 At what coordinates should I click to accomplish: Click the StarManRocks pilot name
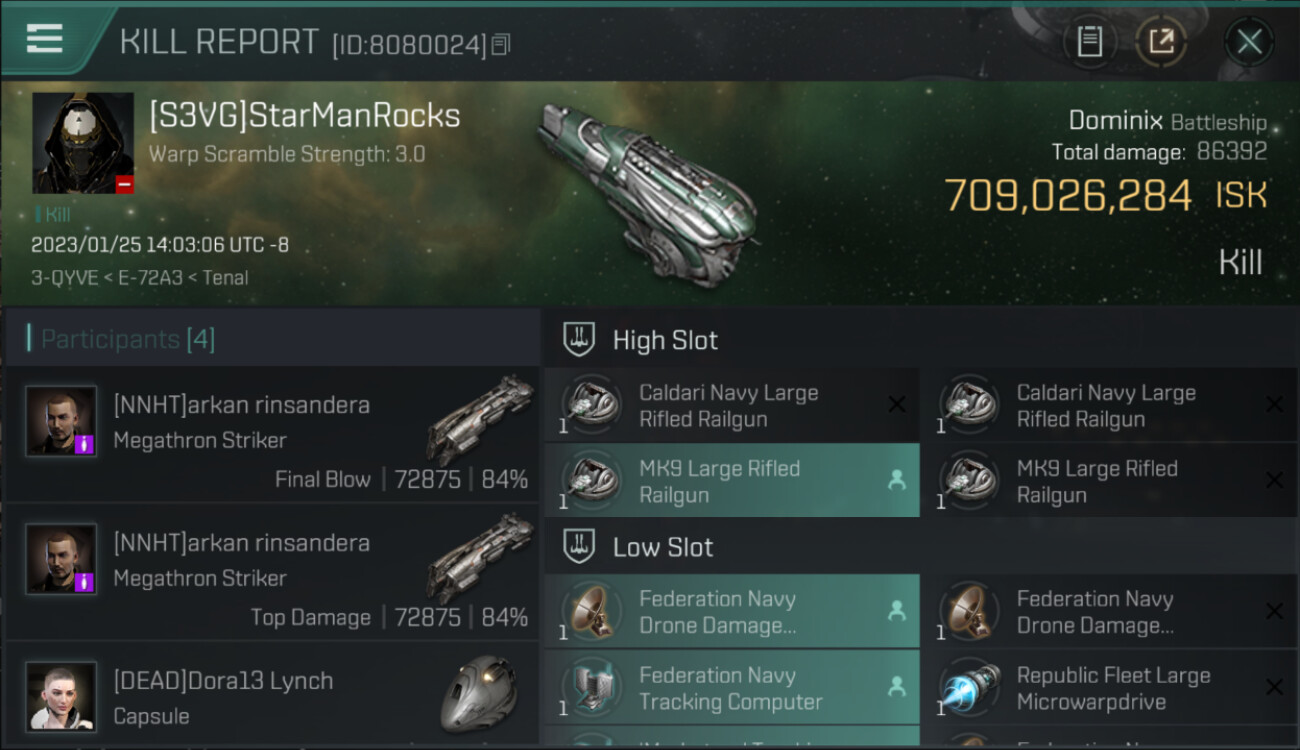[x=304, y=116]
